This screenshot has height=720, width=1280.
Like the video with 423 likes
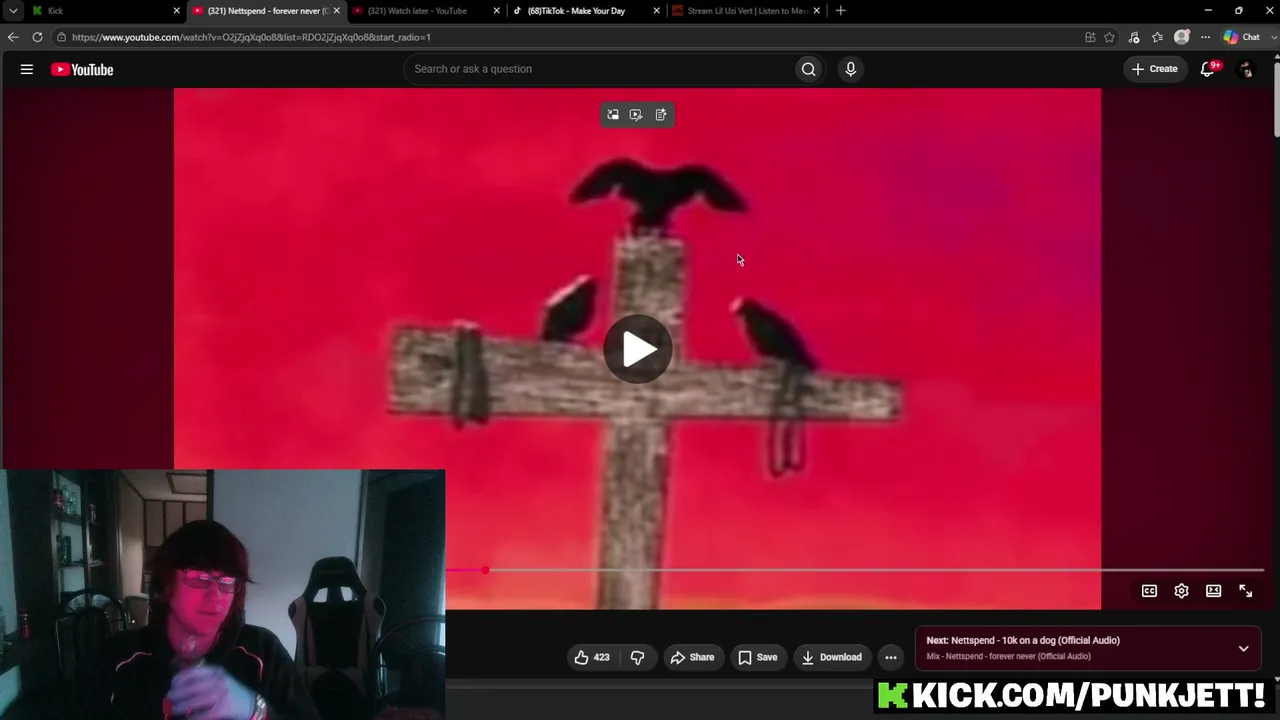click(591, 657)
